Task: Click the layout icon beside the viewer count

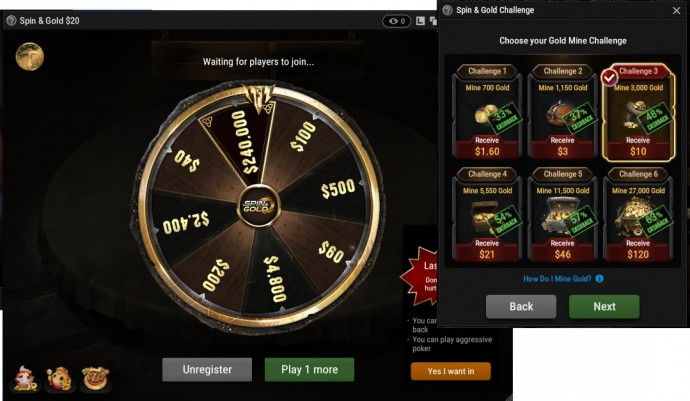Action: pyautogui.click(x=420, y=21)
